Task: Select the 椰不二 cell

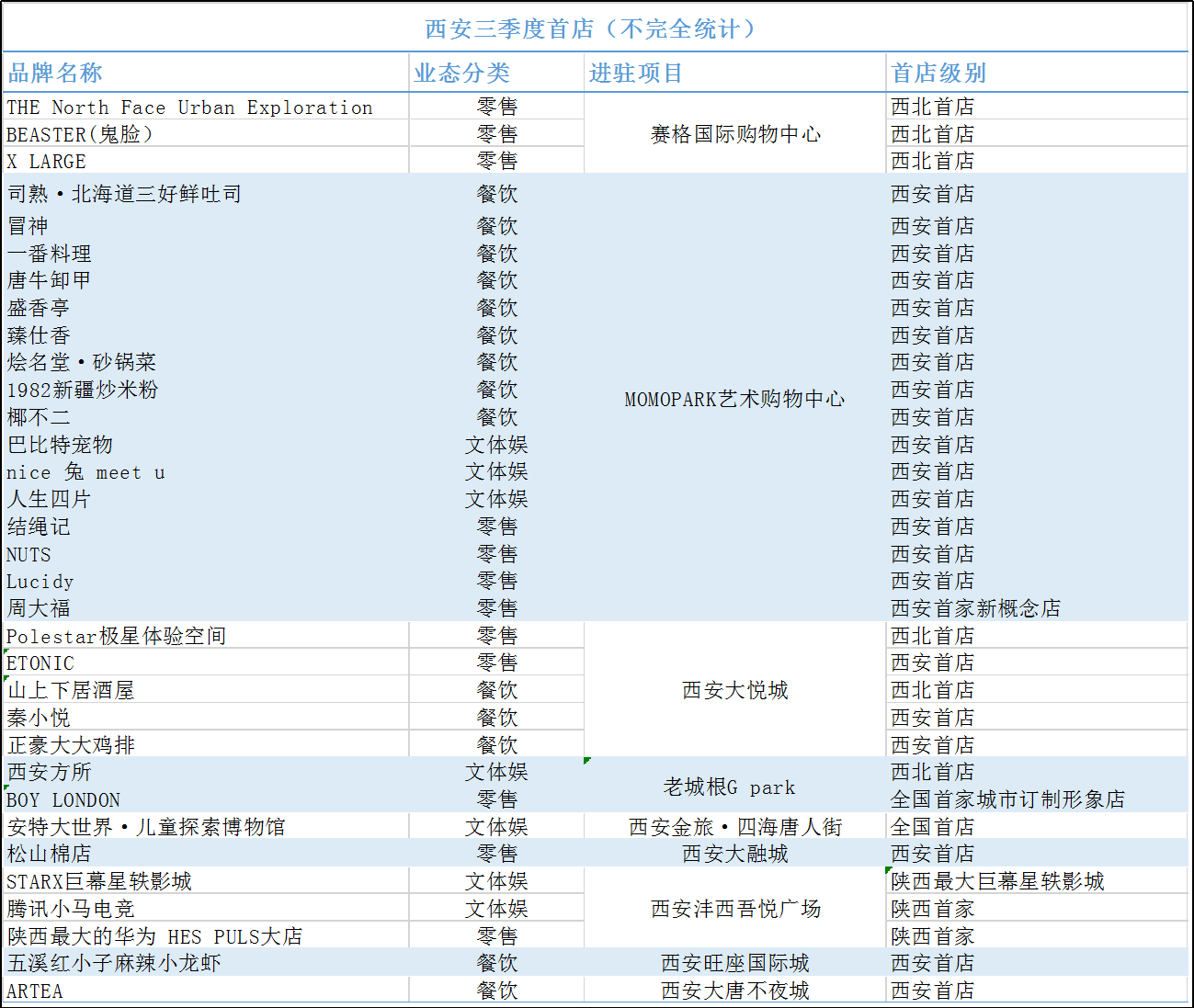Action: point(206,417)
